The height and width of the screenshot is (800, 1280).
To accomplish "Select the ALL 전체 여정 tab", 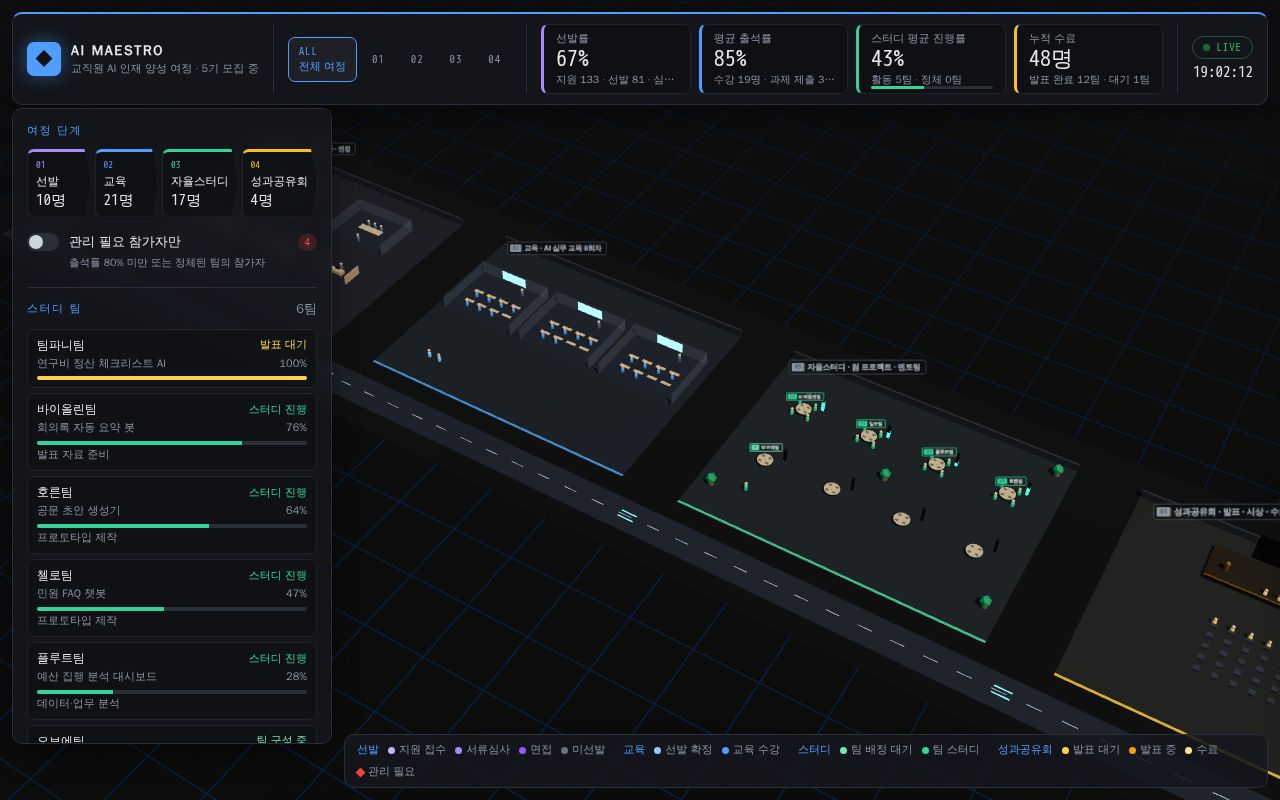I will (x=322, y=59).
